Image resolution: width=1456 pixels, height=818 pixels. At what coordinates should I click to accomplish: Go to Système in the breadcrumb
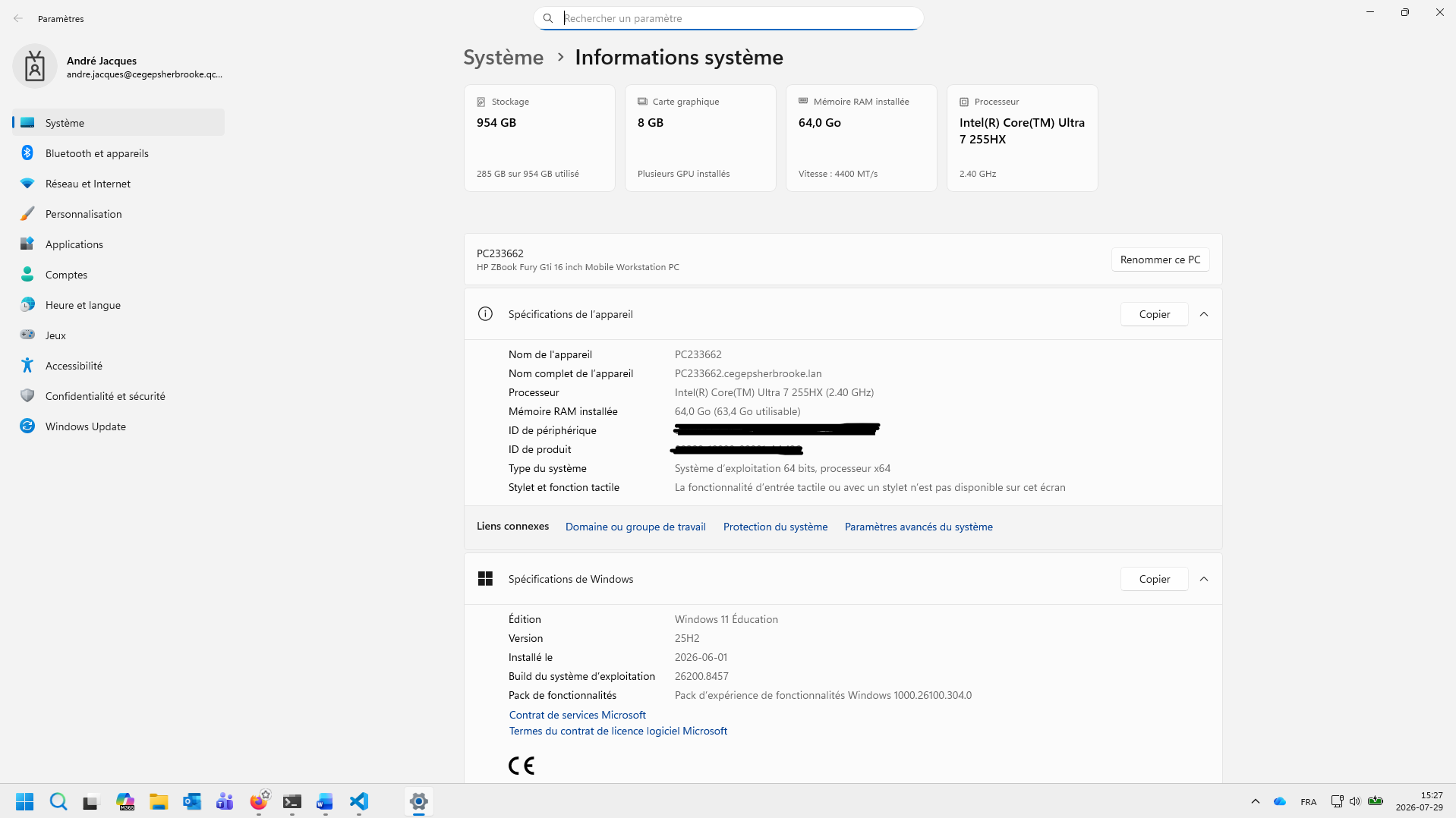pos(503,57)
